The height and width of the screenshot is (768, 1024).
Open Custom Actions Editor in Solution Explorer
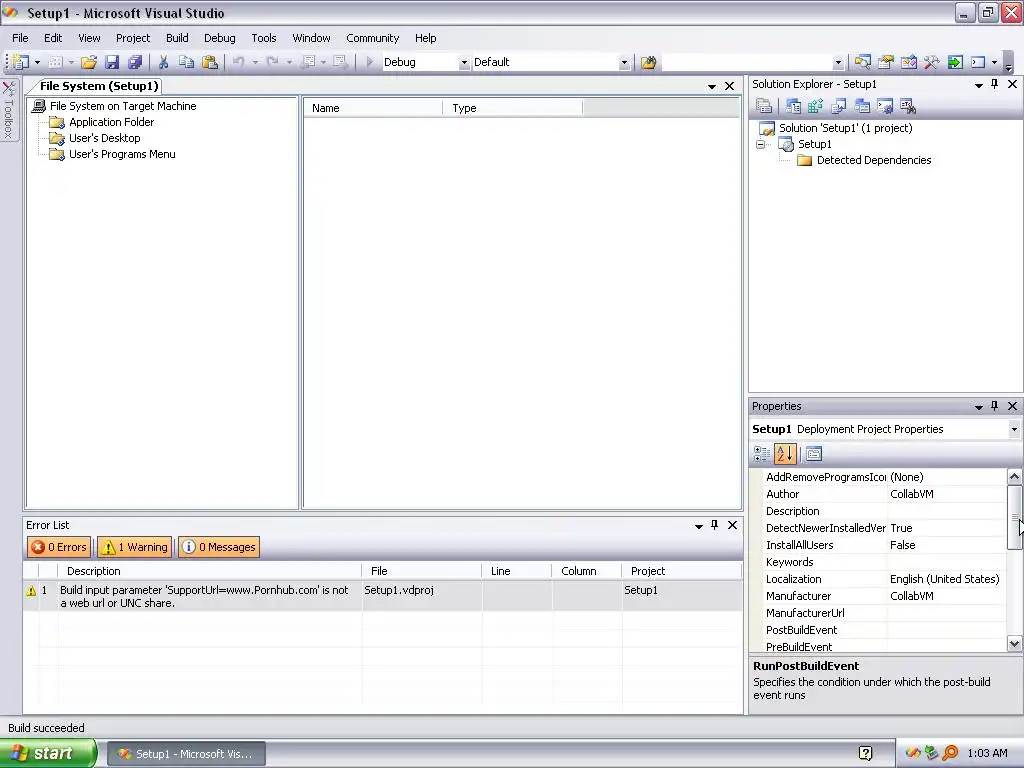pos(885,106)
